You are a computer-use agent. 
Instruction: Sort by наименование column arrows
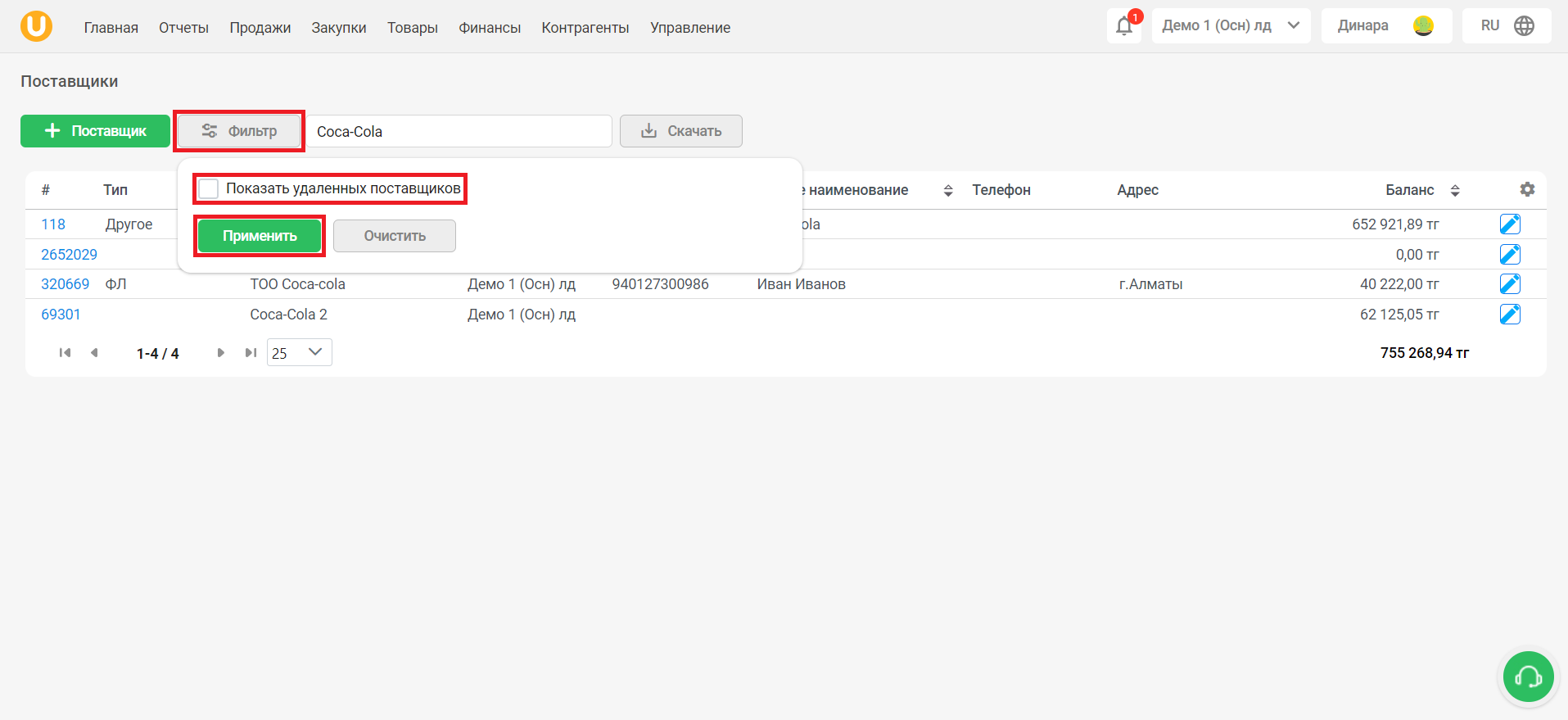tap(948, 190)
